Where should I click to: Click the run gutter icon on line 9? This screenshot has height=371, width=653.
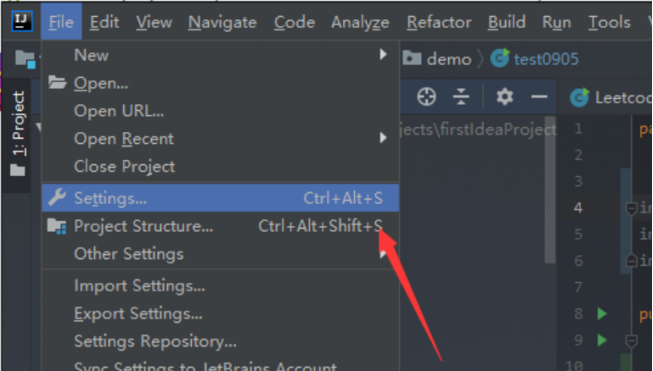point(602,340)
